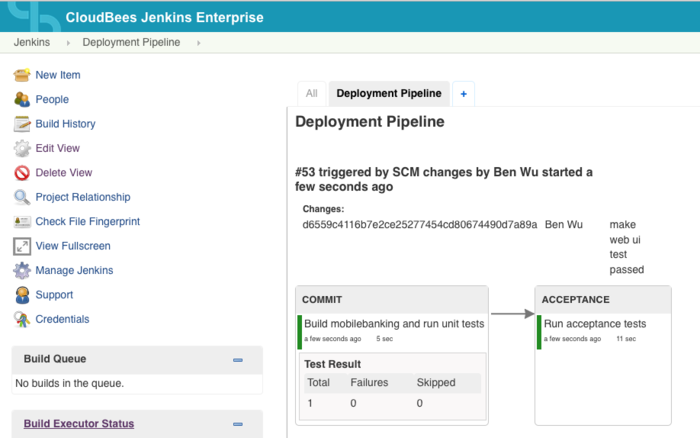Open Check File Fingerprint link
Screen dimensions: 700x438
coord(88,221)
